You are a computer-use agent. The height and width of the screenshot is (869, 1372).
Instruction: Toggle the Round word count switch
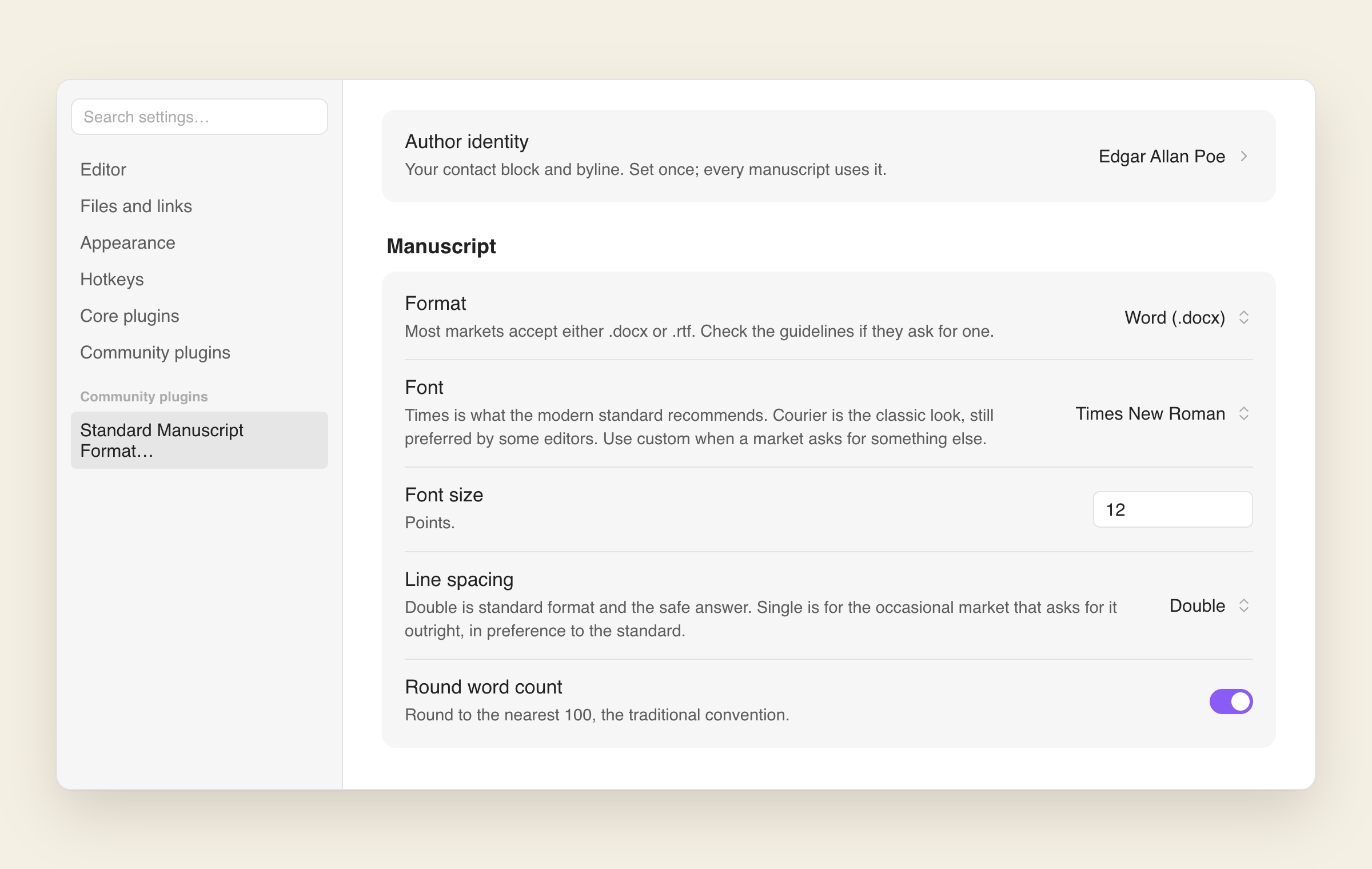coord(1231,701)
